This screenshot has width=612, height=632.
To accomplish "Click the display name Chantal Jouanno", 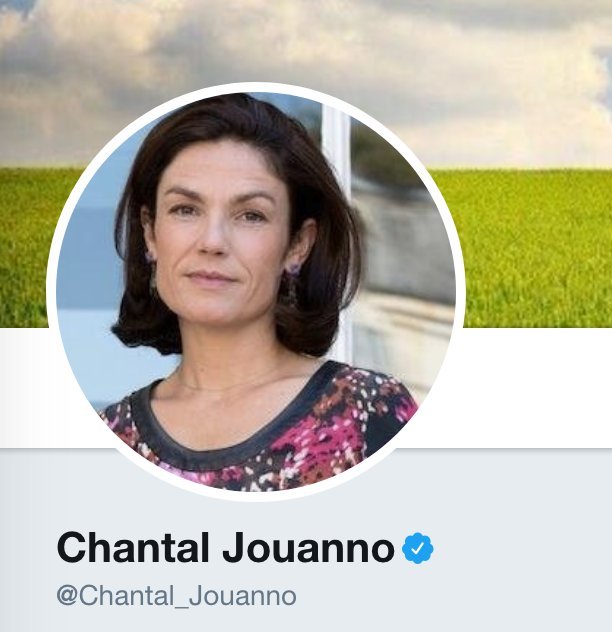I will coord(226,548).
